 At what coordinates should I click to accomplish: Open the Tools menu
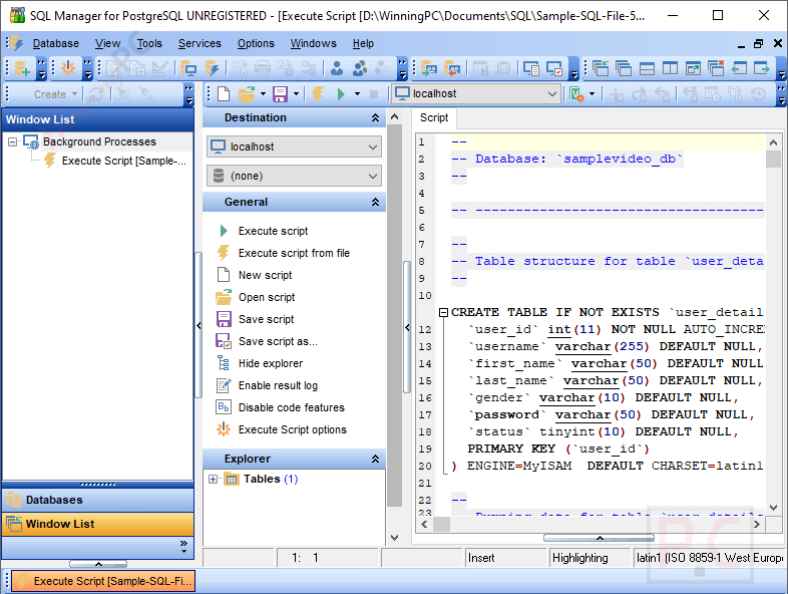[149, 44]
